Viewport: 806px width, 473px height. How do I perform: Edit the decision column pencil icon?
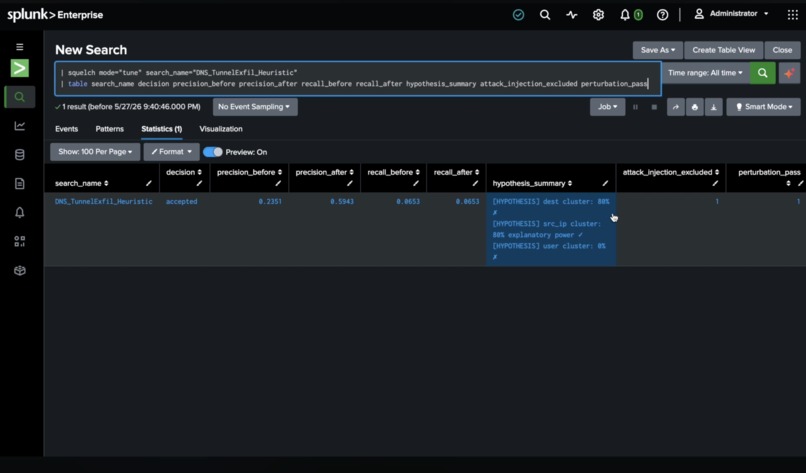pos(199,183)
